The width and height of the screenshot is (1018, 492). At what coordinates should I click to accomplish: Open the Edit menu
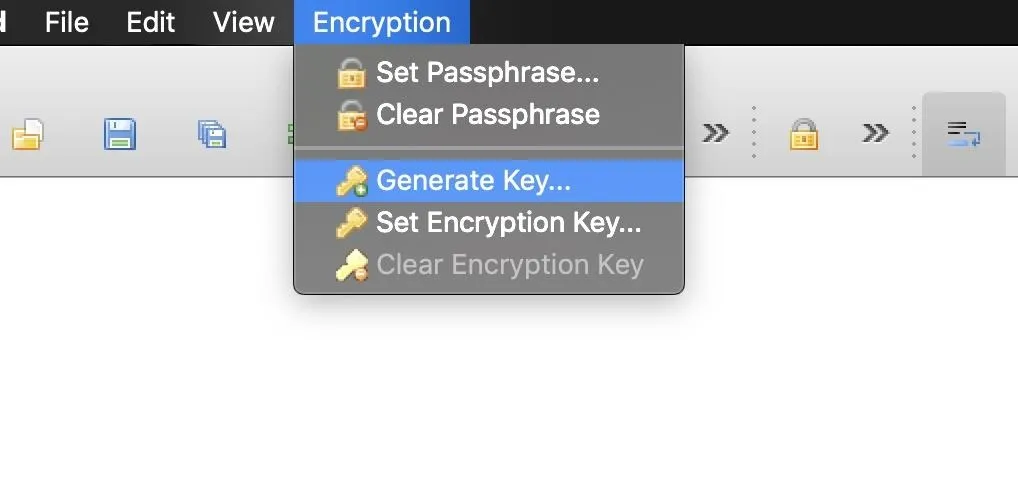pyautogui.click(x=151, y=23)
